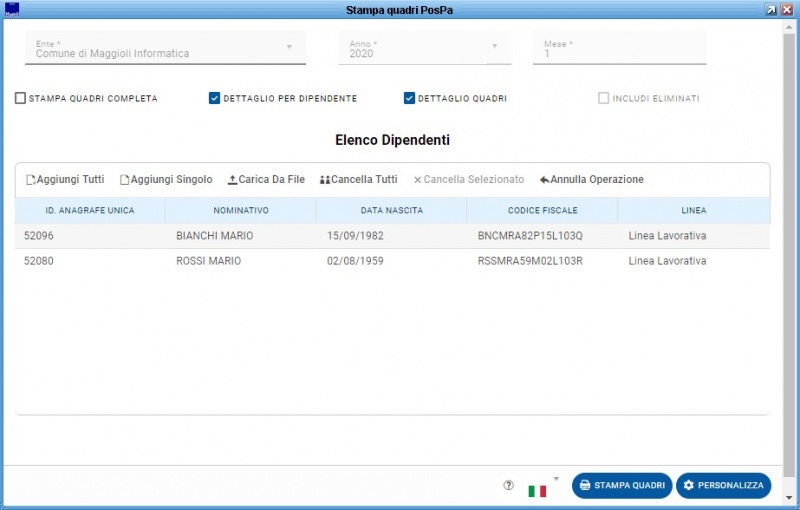Open the Anno dropdown list
Viewport: 800px width, 510px height.
pyautogui.click(x=494, y=47)
